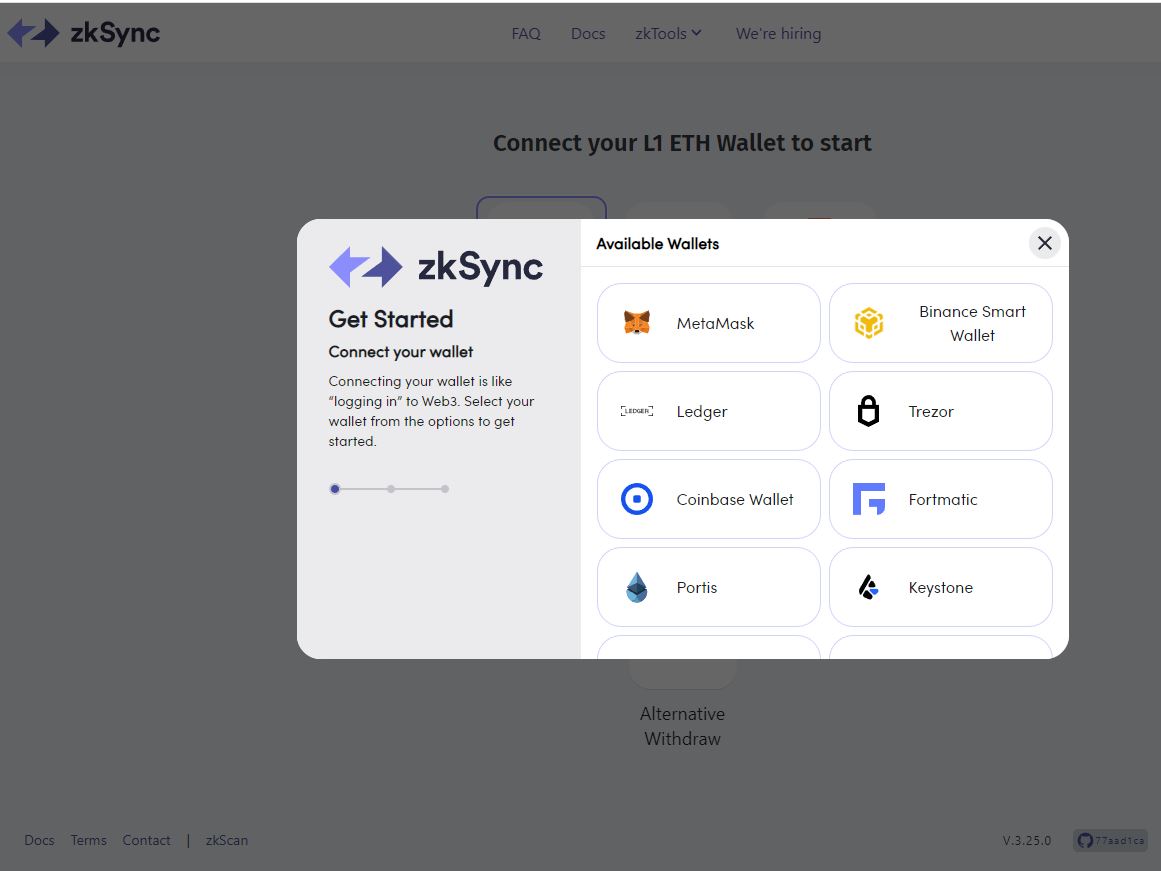The image size is (1161, 871).
Task: Click the Portis droplet icon
Action: pyautogui.click(x=637, y=587)
